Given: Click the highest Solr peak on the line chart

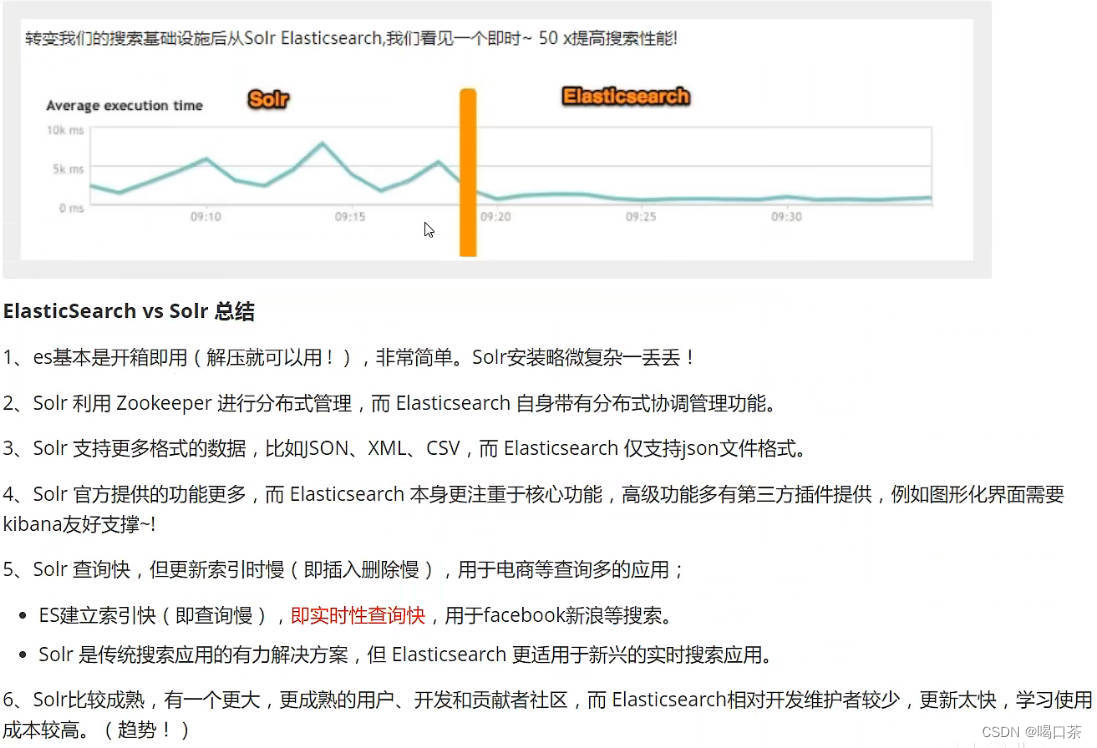Looking at the screenshot, I should (323, 143).
